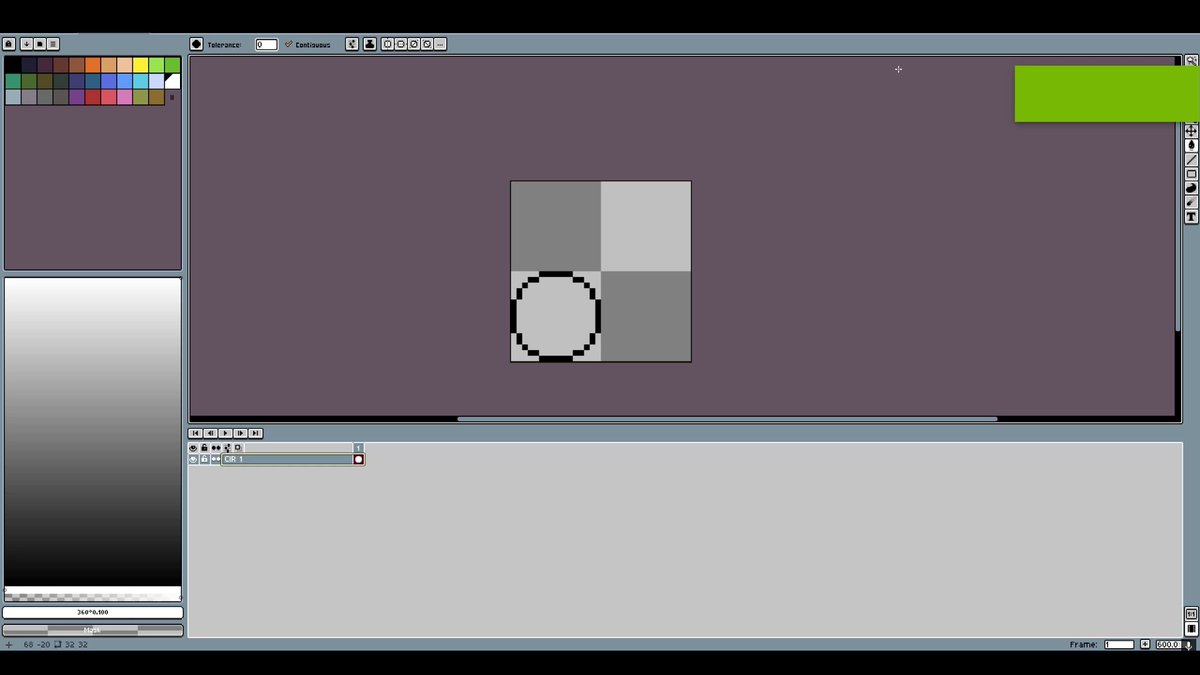Play the animation
The image size is (1200, 675).
point(225,433)
